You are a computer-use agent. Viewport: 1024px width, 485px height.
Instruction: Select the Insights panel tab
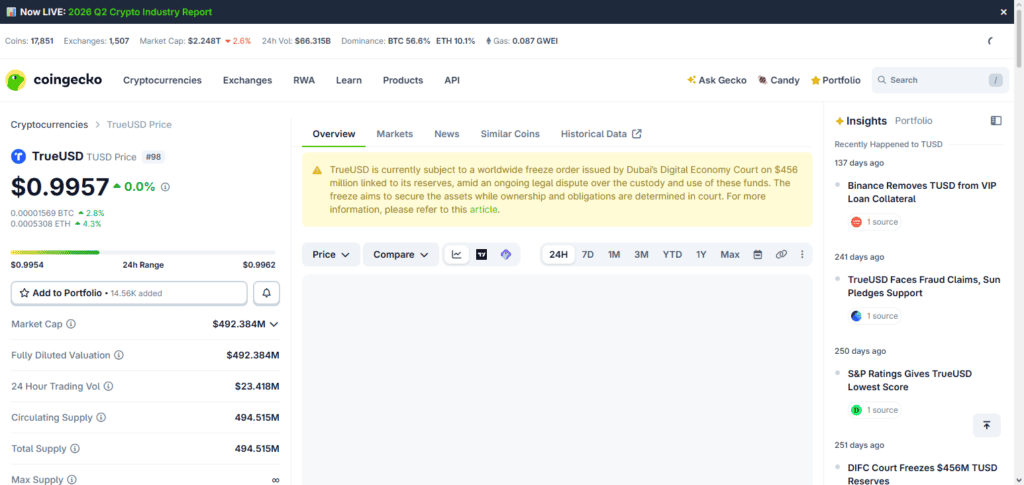pos(861,121)
